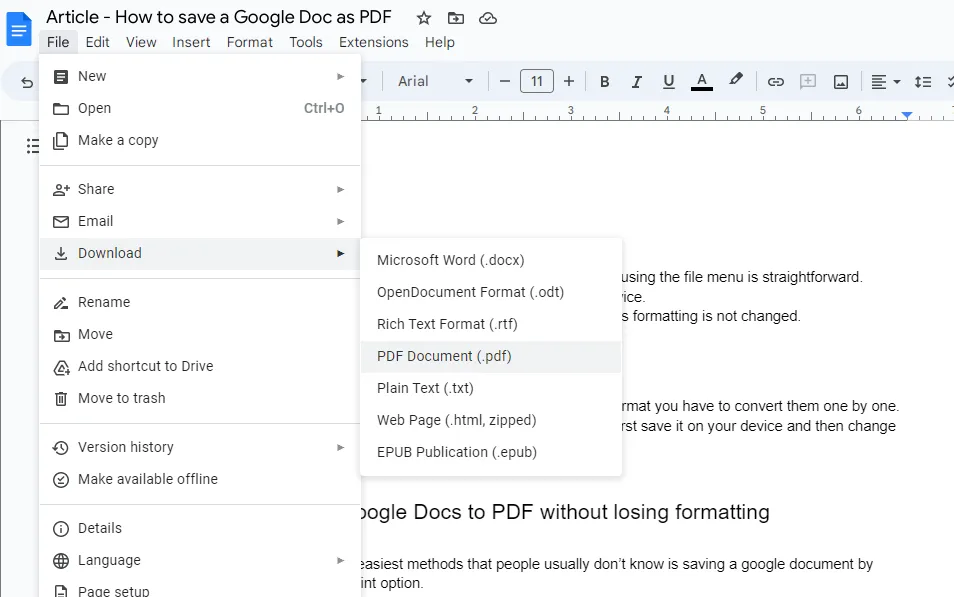Image resolution: width=954 pixels, height=597 pixels.
Task: Select Make a copy
Action: pos(200,140)
